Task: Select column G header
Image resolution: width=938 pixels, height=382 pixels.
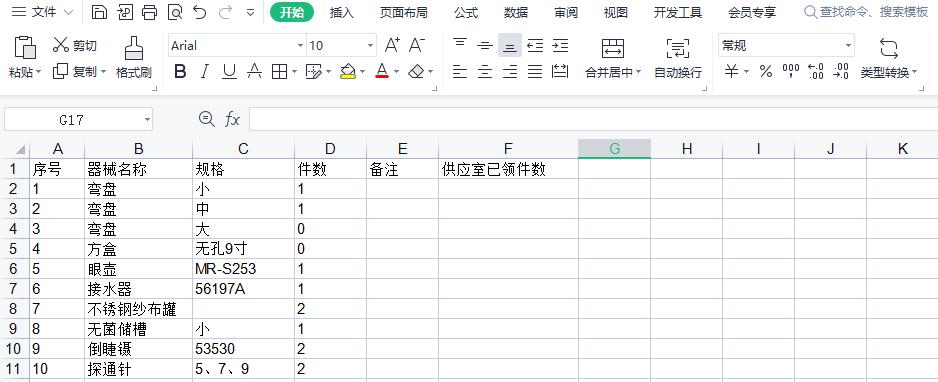Action: [614, 149]
